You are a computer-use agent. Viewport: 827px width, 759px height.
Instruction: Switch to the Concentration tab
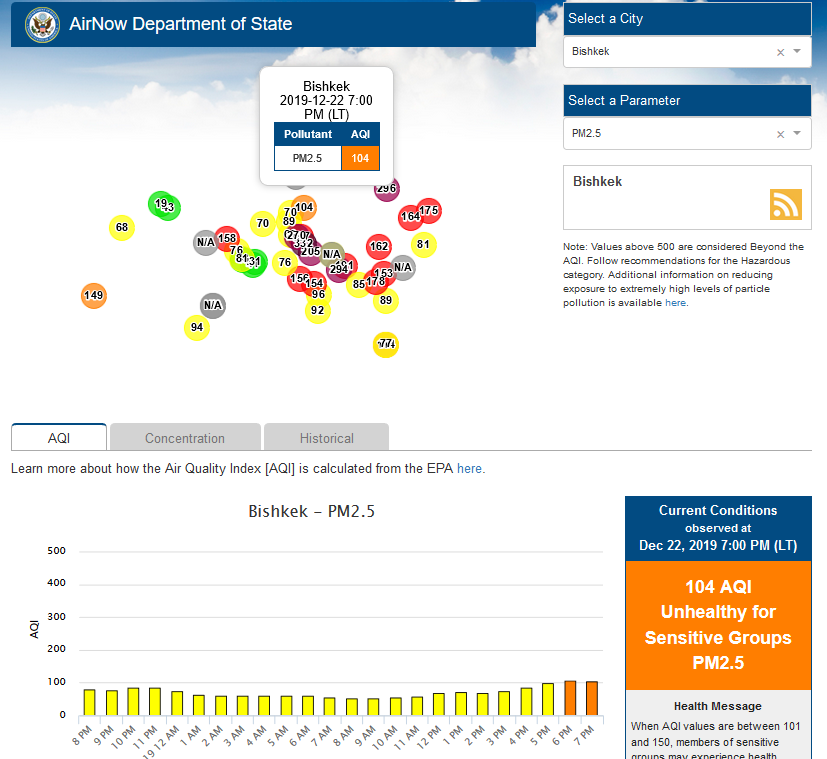point(185,438)
